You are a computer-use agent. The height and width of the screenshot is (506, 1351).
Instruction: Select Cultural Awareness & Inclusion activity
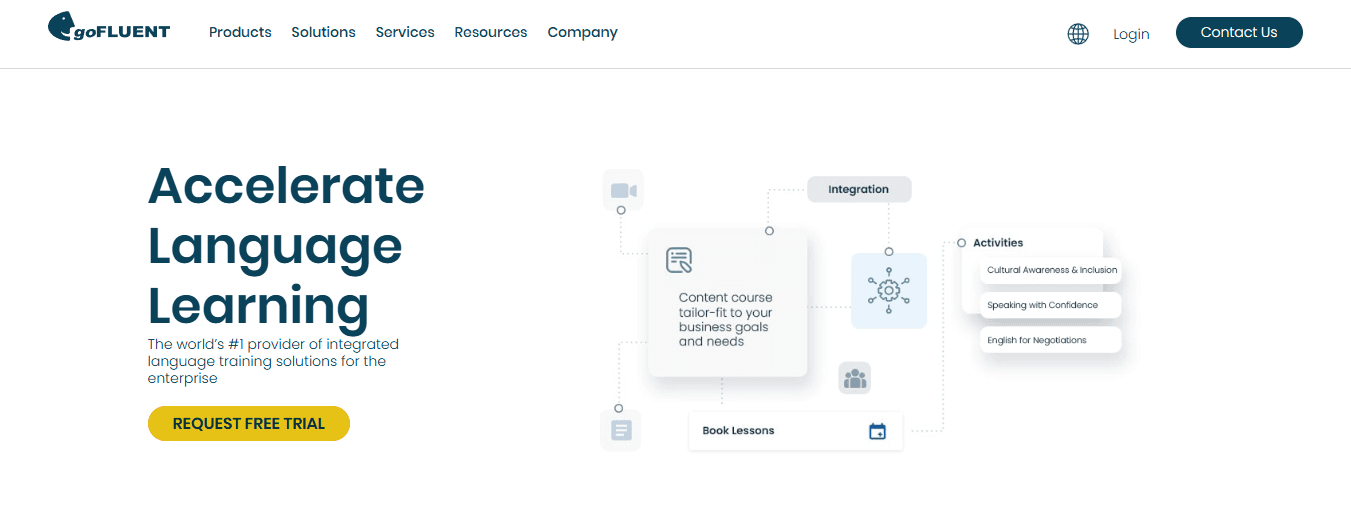pyautogui.click(x=1052, y=270)
